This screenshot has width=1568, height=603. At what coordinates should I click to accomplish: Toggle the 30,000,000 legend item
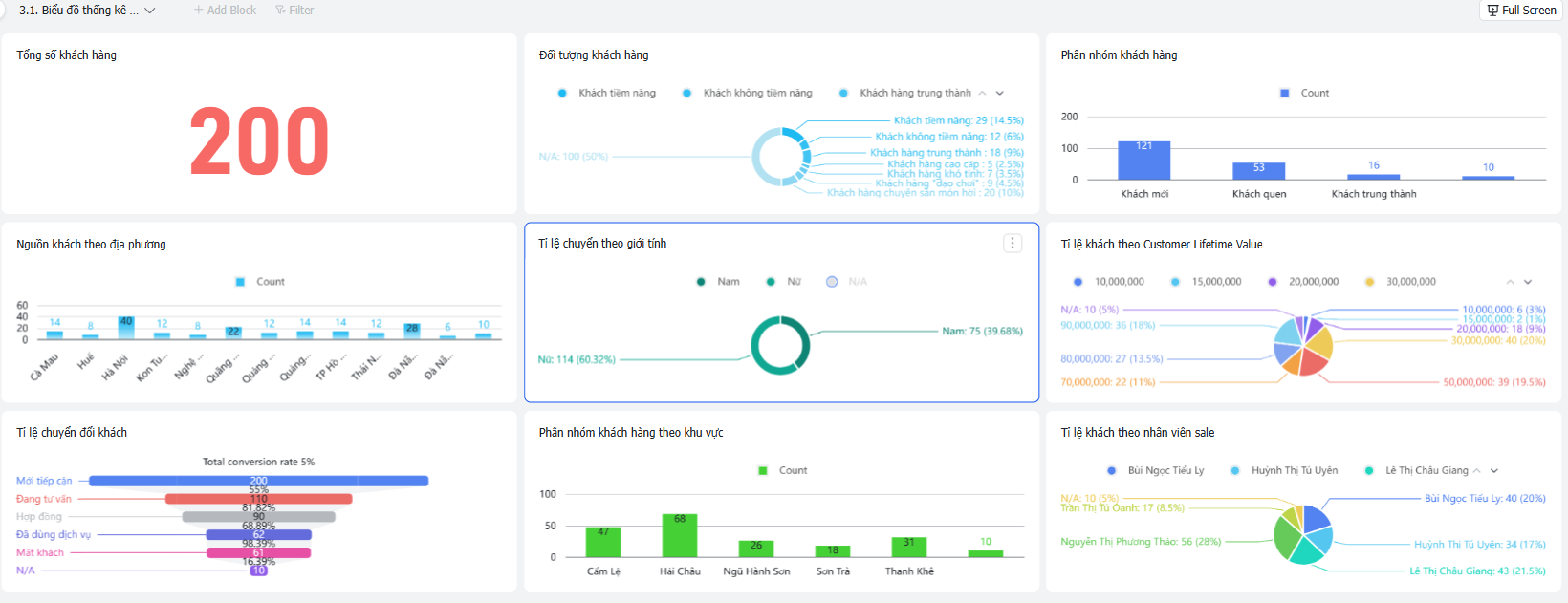point(1401,282)
